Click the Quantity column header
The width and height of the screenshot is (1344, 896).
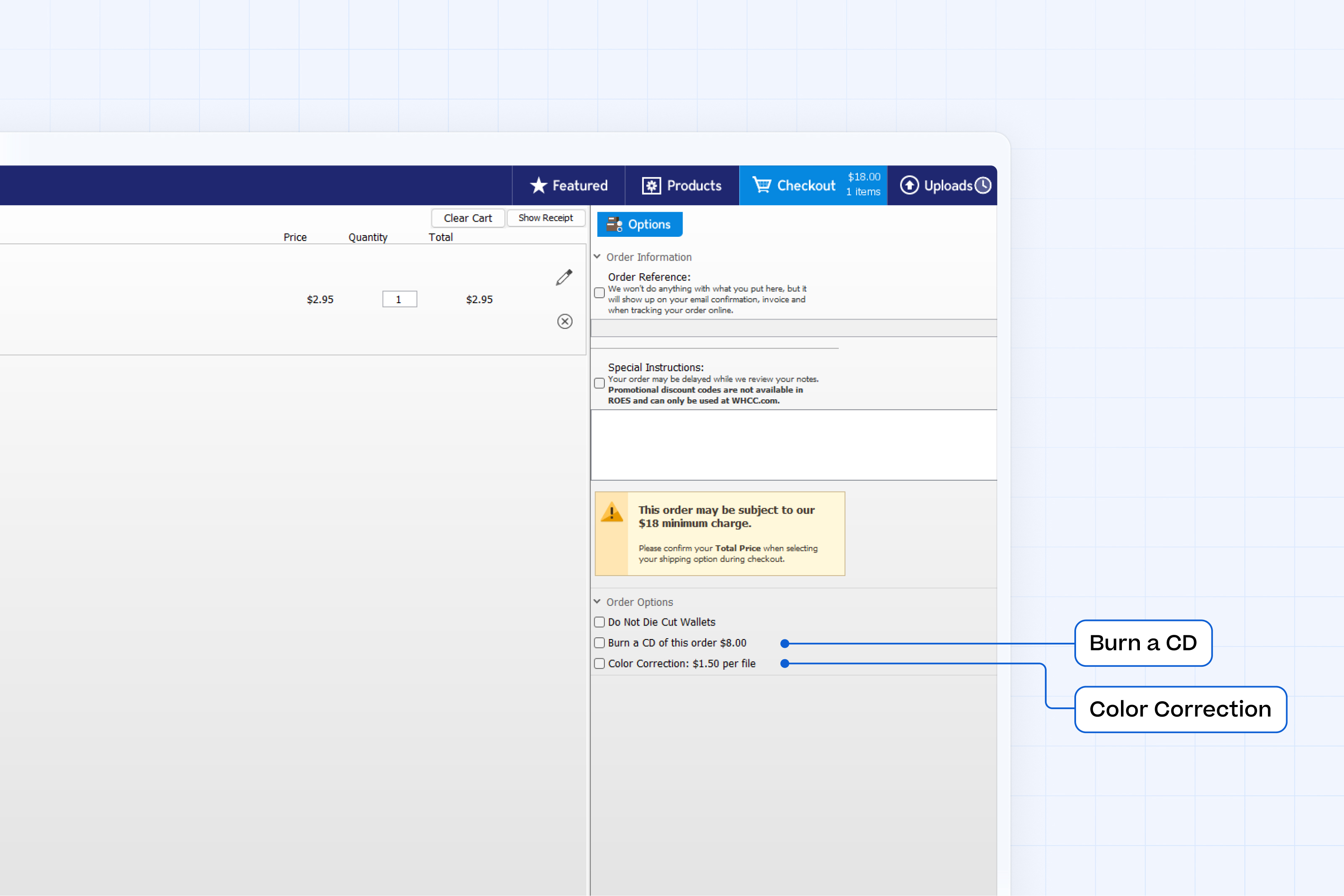pos(368,237)
